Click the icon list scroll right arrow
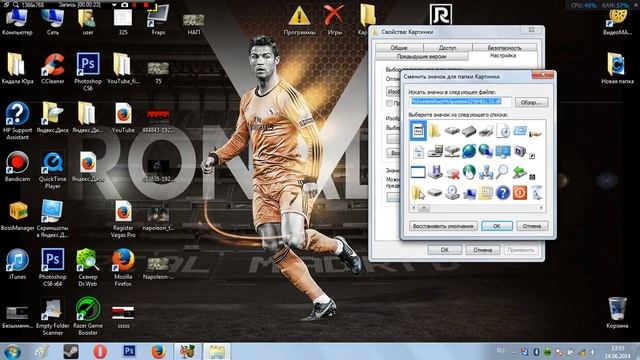The height and width of the screenshot is (360, 640). click(x=541, y=208)
